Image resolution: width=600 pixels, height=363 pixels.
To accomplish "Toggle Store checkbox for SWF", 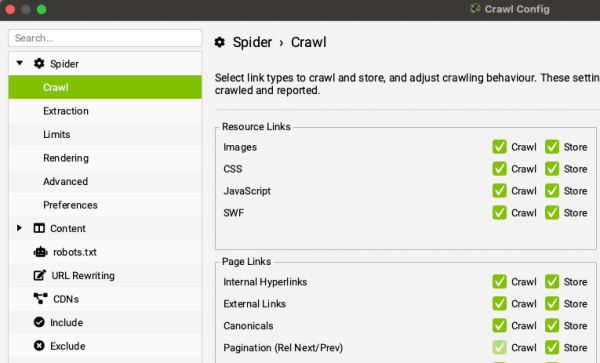I will [x=552, y=213].
